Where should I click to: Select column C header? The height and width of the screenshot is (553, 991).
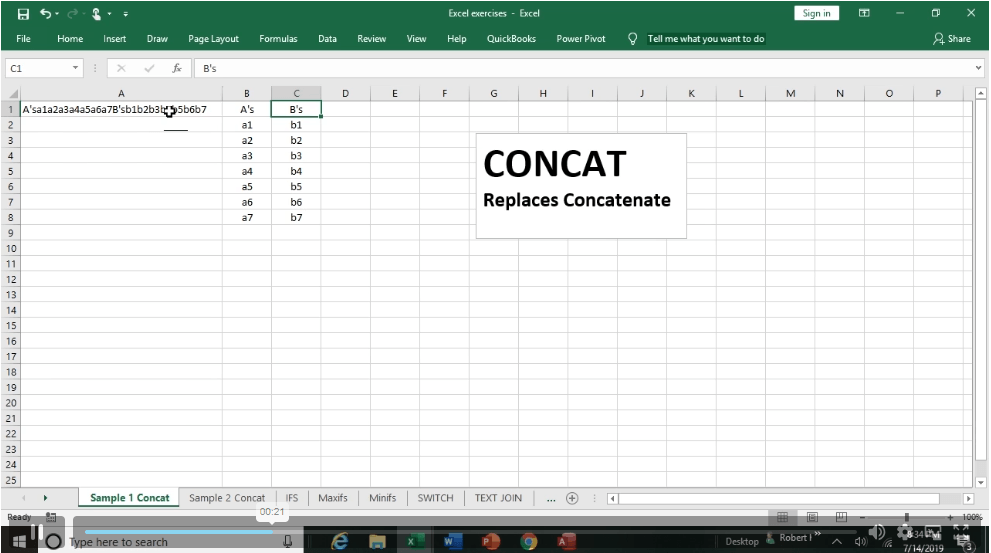(296, 94)
